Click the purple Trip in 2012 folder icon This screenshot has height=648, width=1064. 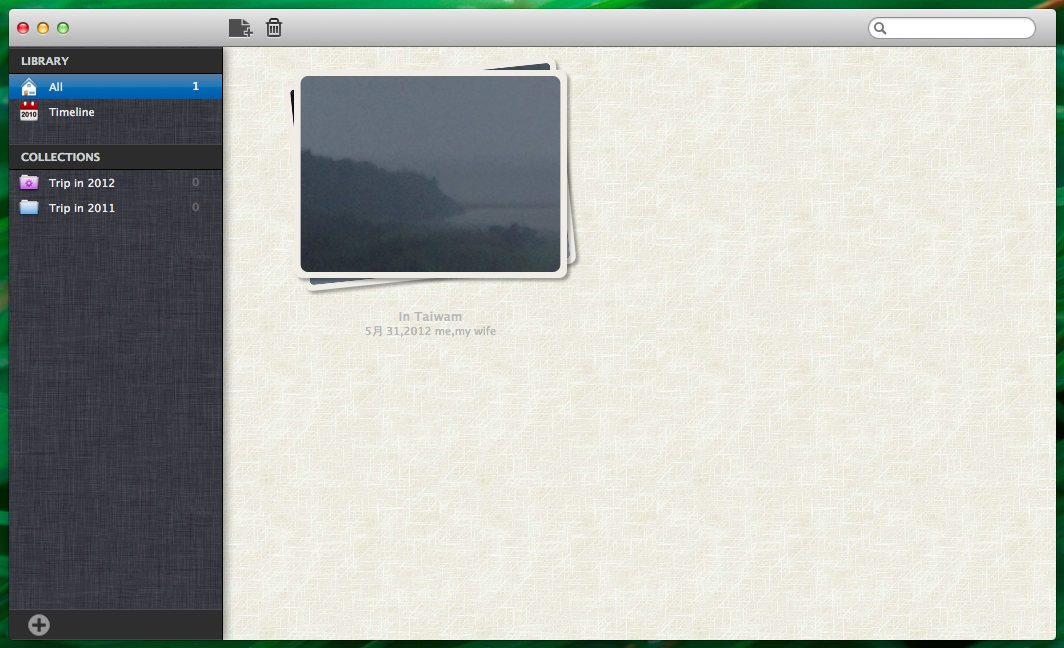tap(29, 183)
